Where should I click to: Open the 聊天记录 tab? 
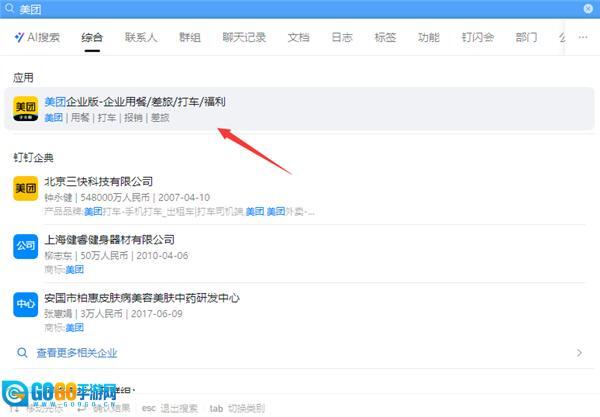coord(244,38)
